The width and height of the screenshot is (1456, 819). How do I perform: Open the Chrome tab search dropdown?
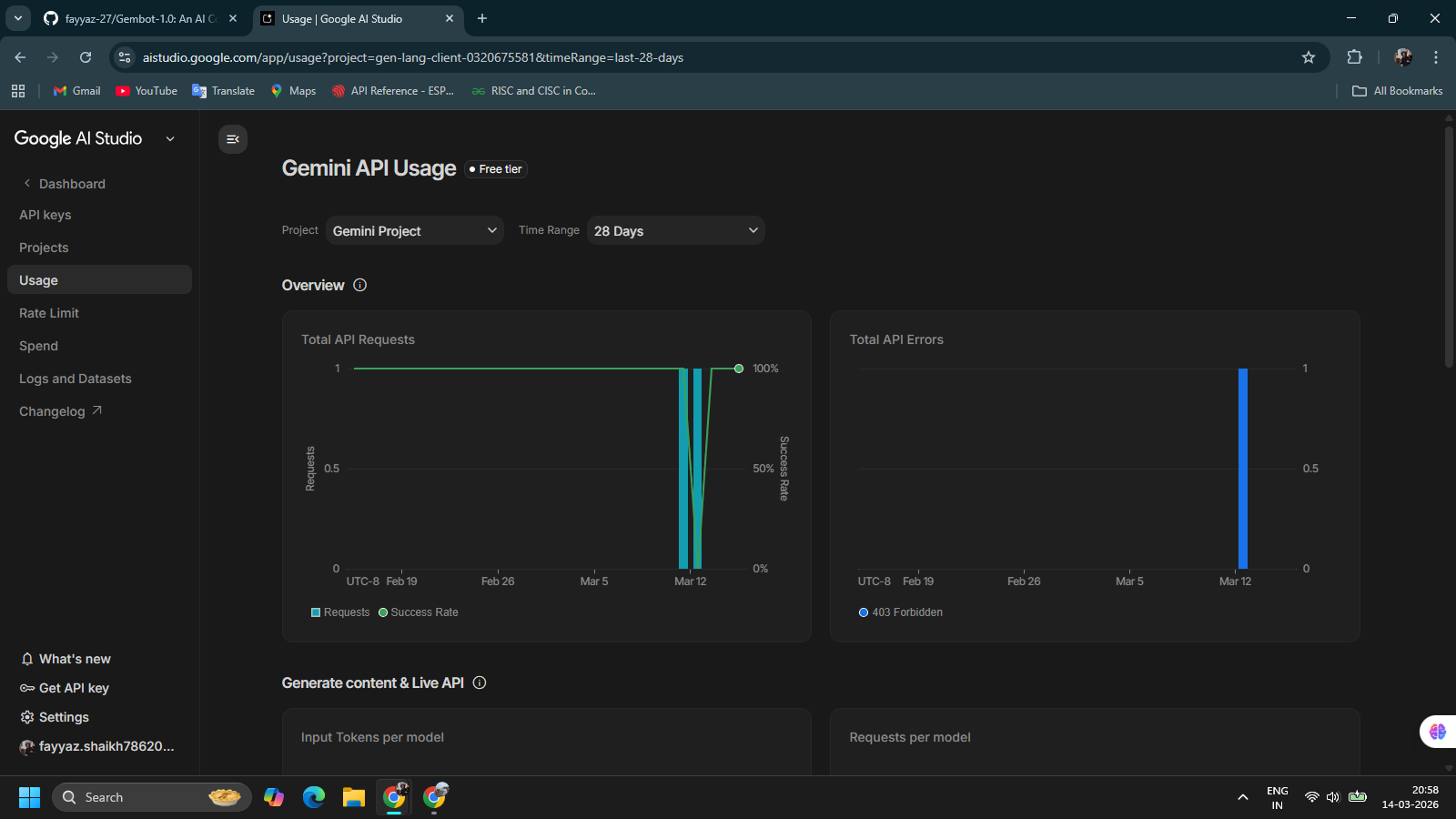(x=18, y=18)
